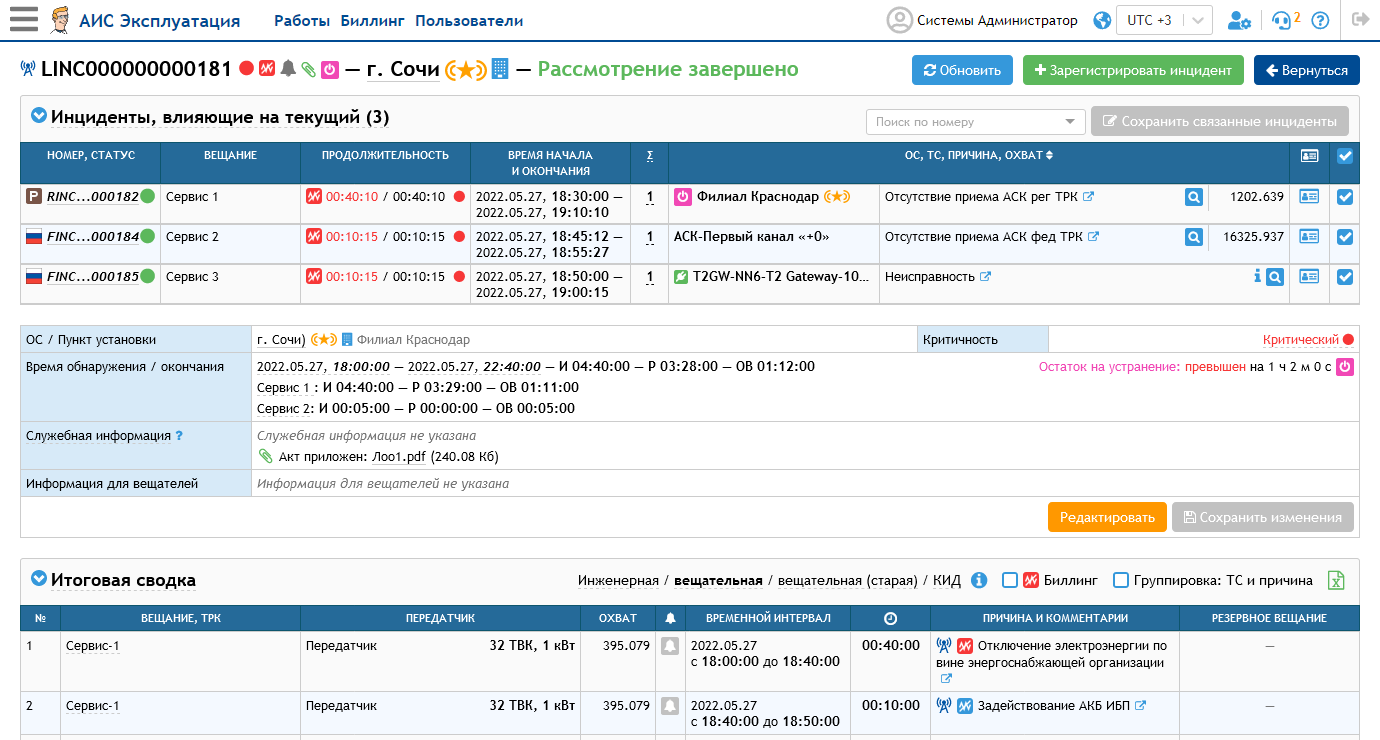Open the Биллинг menu
The image size is (1380, 740).
pyautogui.click(x=372, y=21)
